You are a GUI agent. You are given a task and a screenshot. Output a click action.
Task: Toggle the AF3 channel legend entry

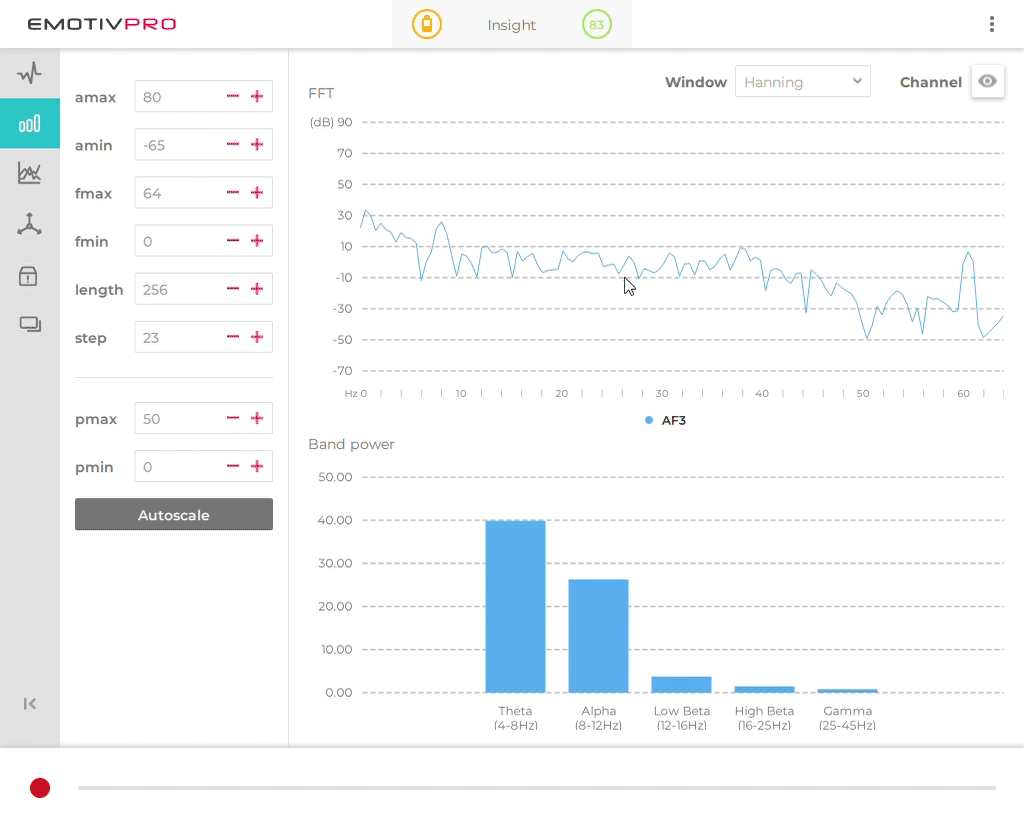[x=666, y=421]
